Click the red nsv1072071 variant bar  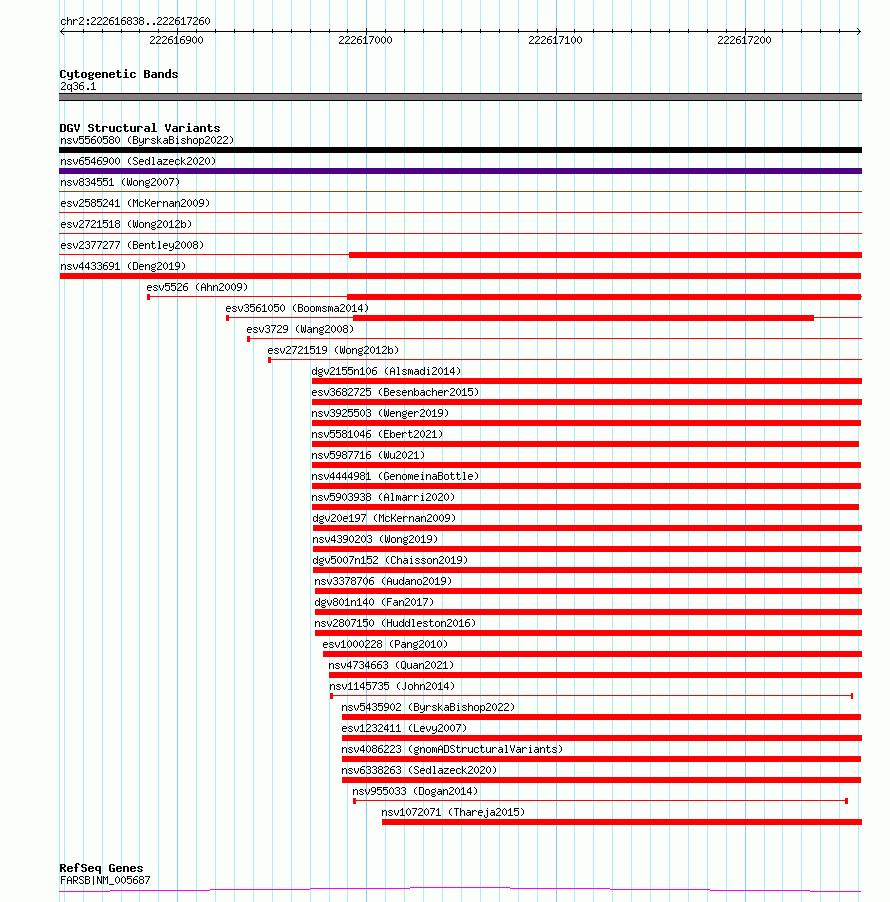click(x=622, y=822)
